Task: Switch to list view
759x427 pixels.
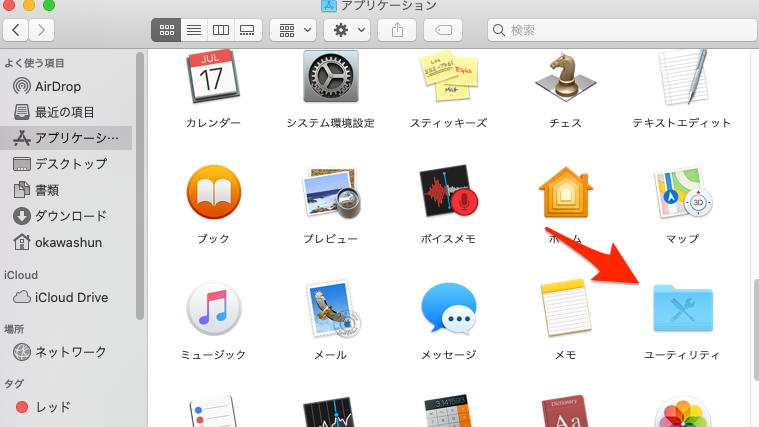Action: point(194,30)
